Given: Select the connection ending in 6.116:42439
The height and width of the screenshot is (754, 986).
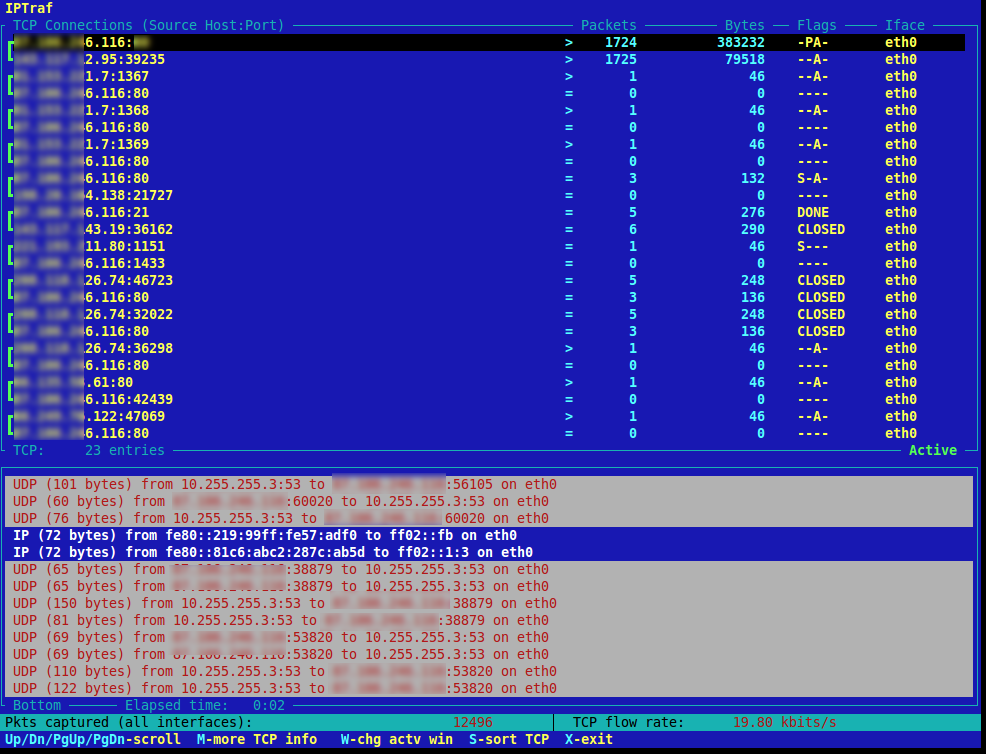Looking at the screenshot, I should point(489,399).
